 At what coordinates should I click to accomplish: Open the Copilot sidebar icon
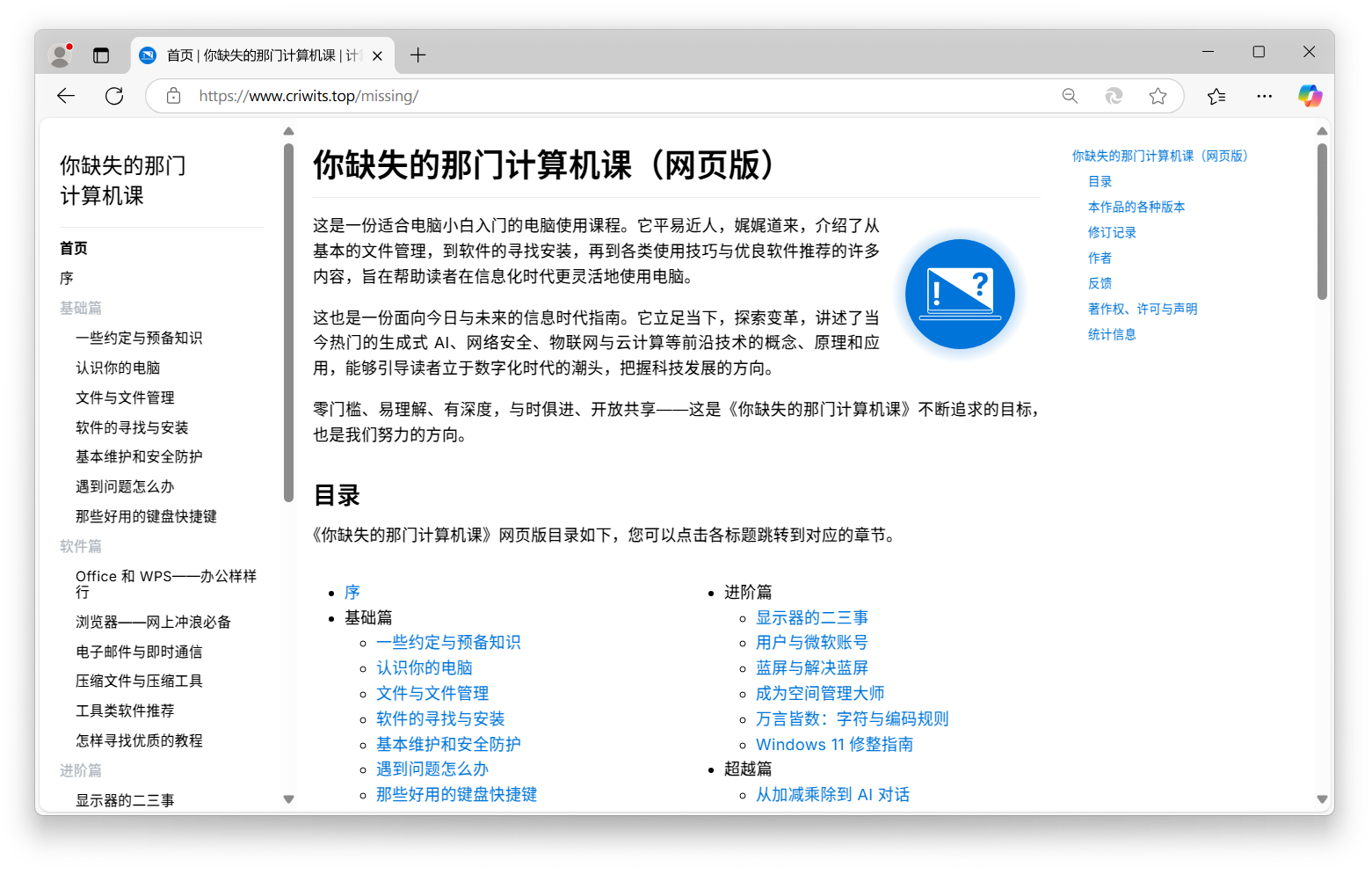point(1310,96)
